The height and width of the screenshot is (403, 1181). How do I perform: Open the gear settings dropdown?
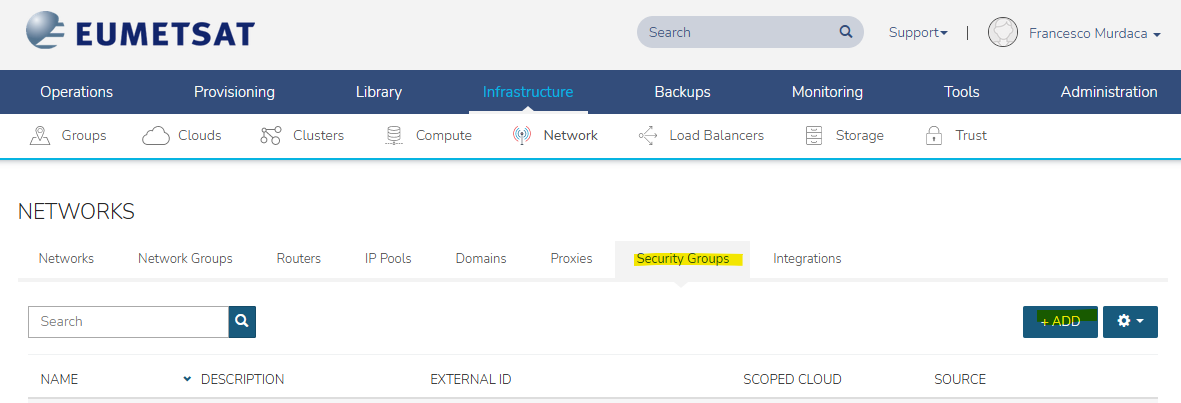(x=1130, y=322)
